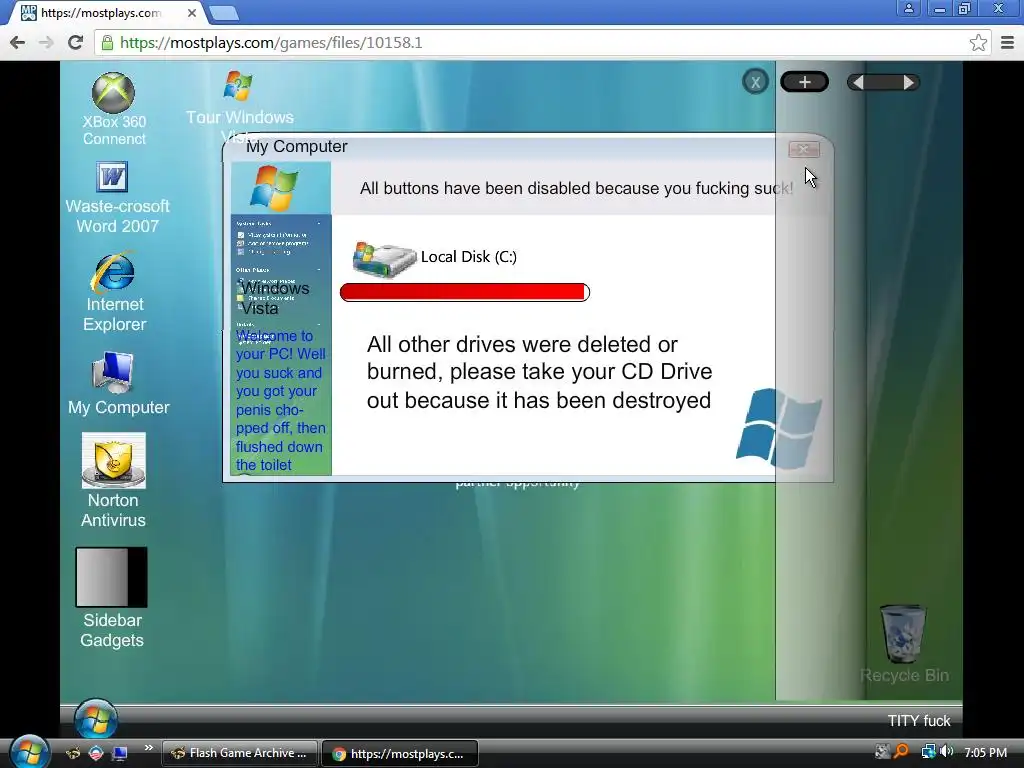Click the Local Disk (C:) drive icon

[384, 259]
